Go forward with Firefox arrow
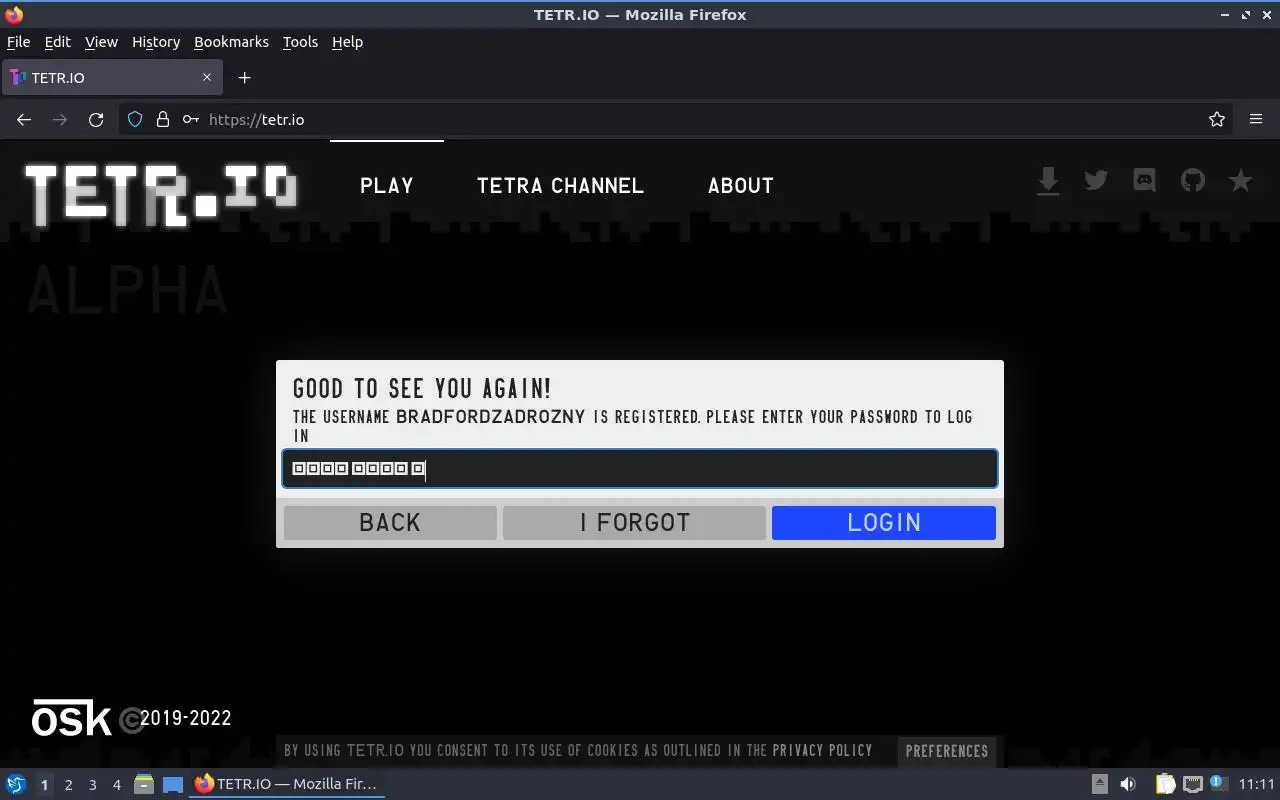This screenshot has width=1280, height=800. [x=60, y=119]
